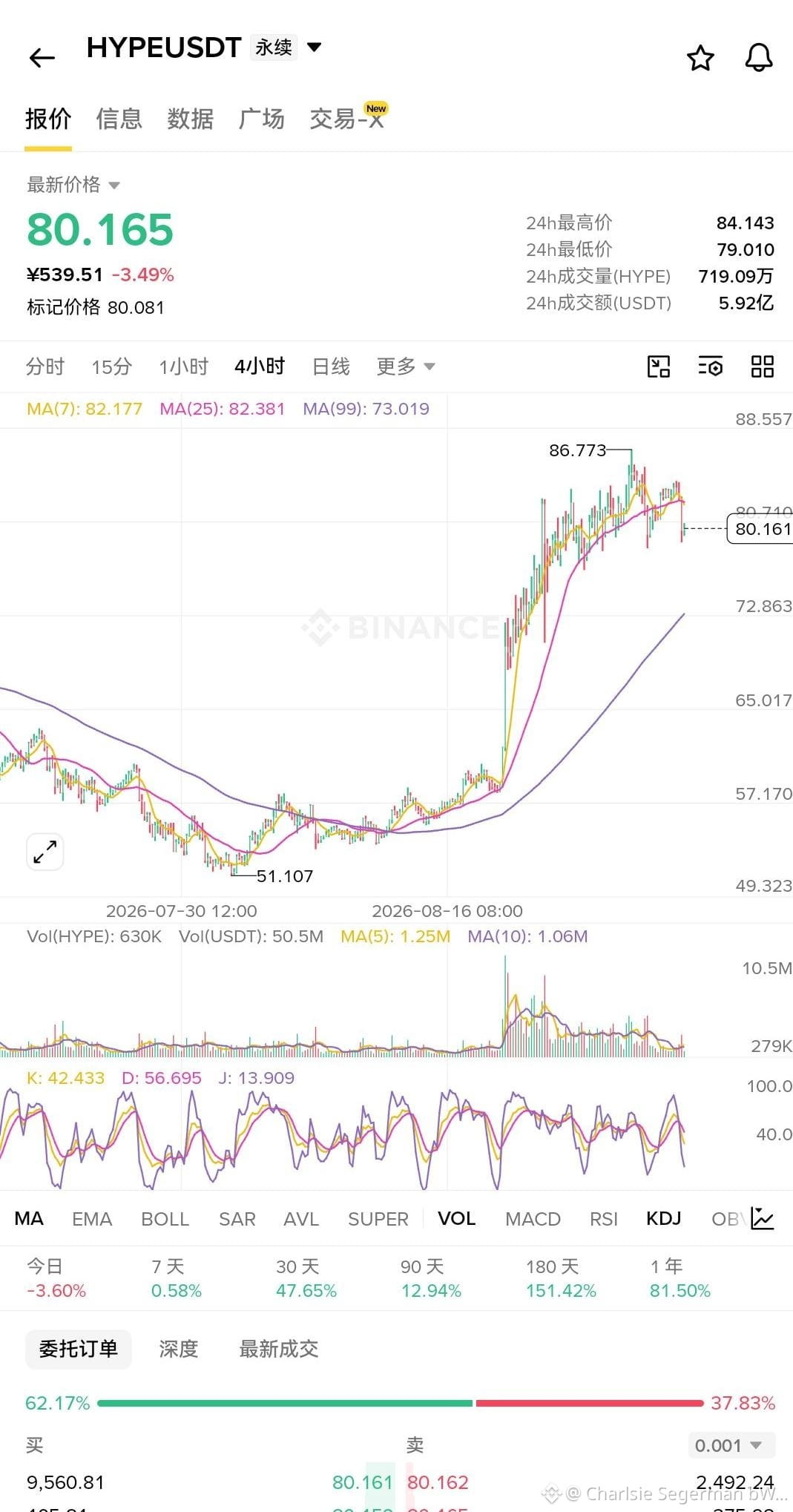Open the 0.001 price precision dropdown
The height and width of the screenshot is (1512, 793).
(x=731, y=1445)
